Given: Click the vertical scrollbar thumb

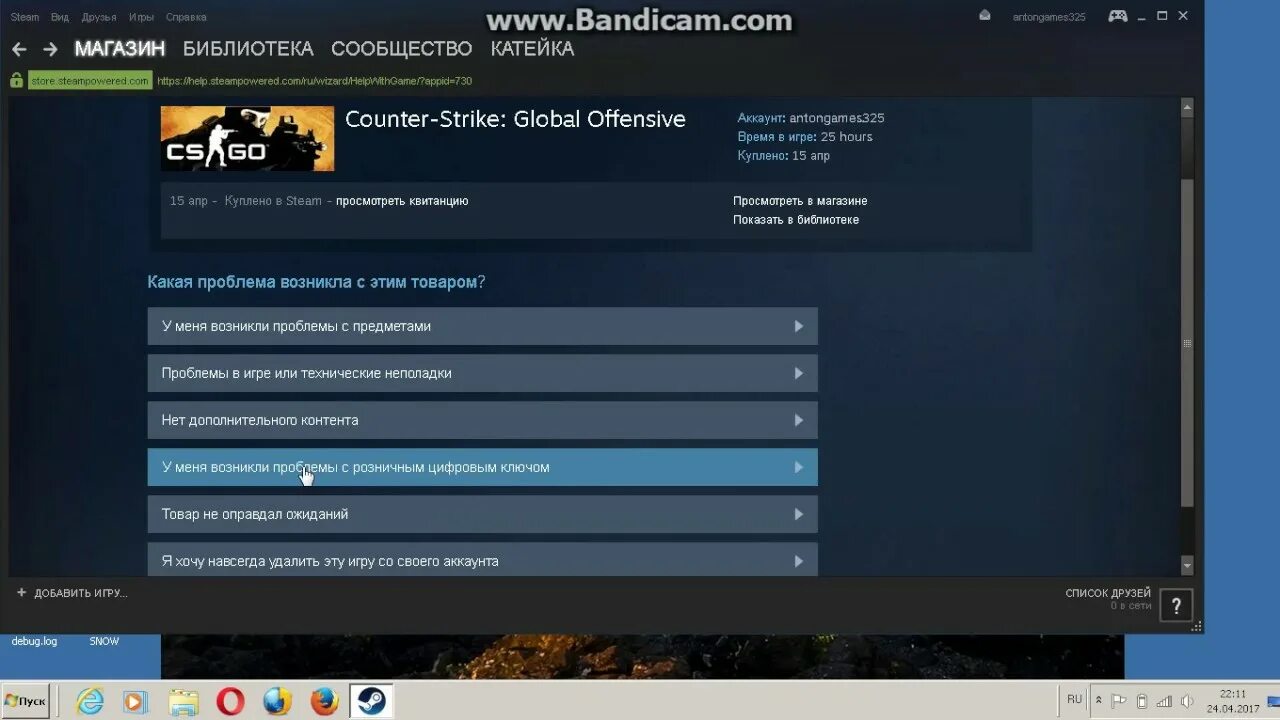Looking at the screenshot, I should tap(1187, 342).
